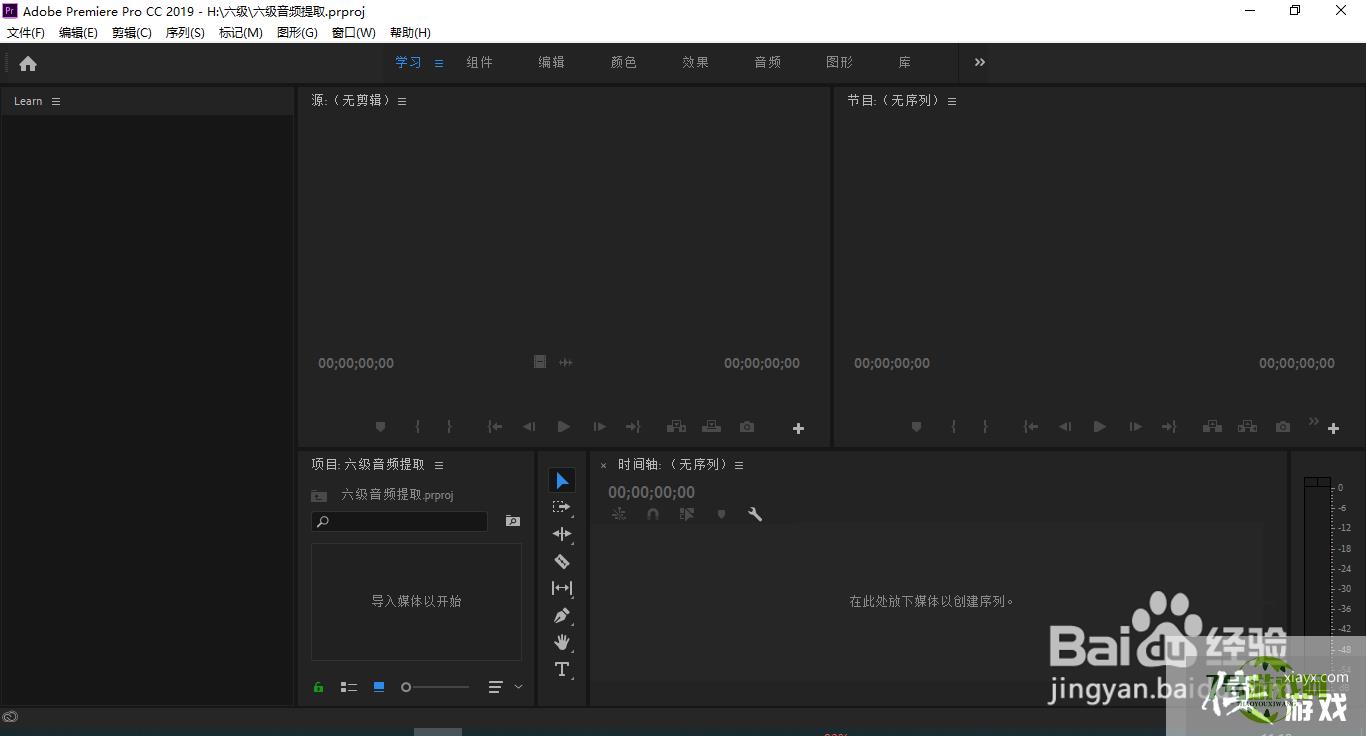Toggle add markers button in timeline

(x=721, y=514)
